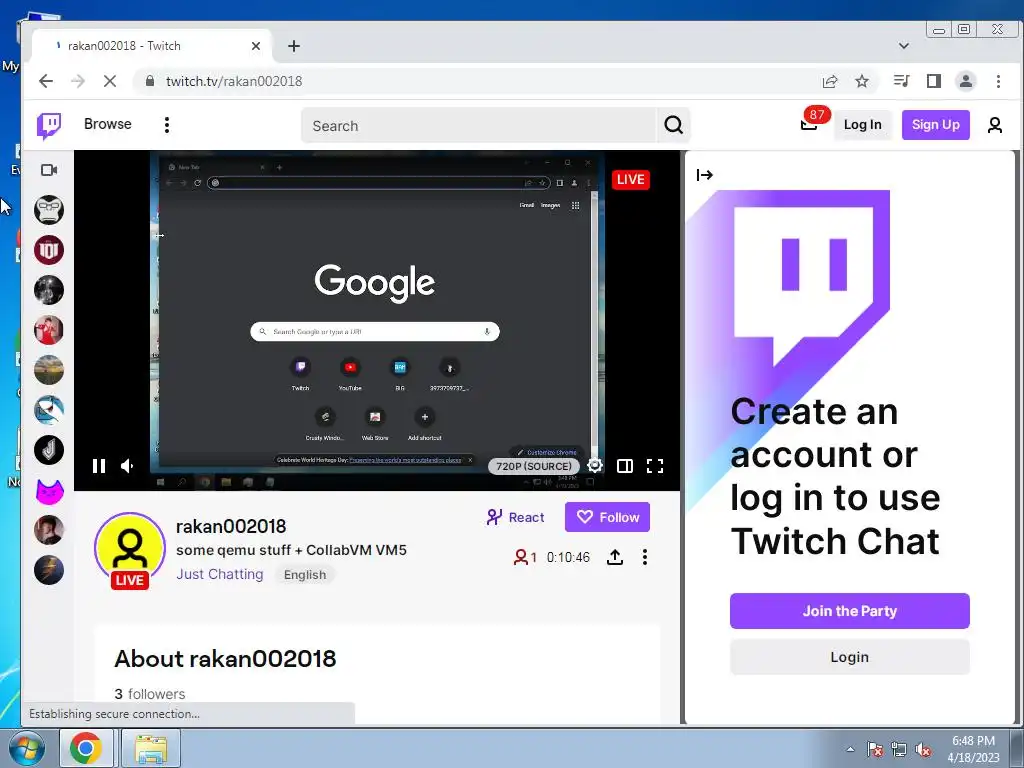The image size is (1024, 768).
Task: Mute the stream volume
Action: 128,466
